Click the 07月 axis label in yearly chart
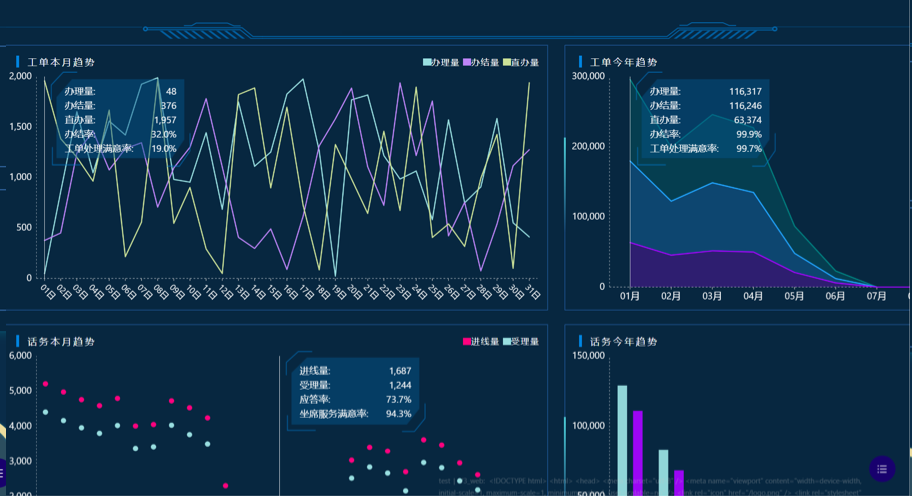 coord(876,296)
